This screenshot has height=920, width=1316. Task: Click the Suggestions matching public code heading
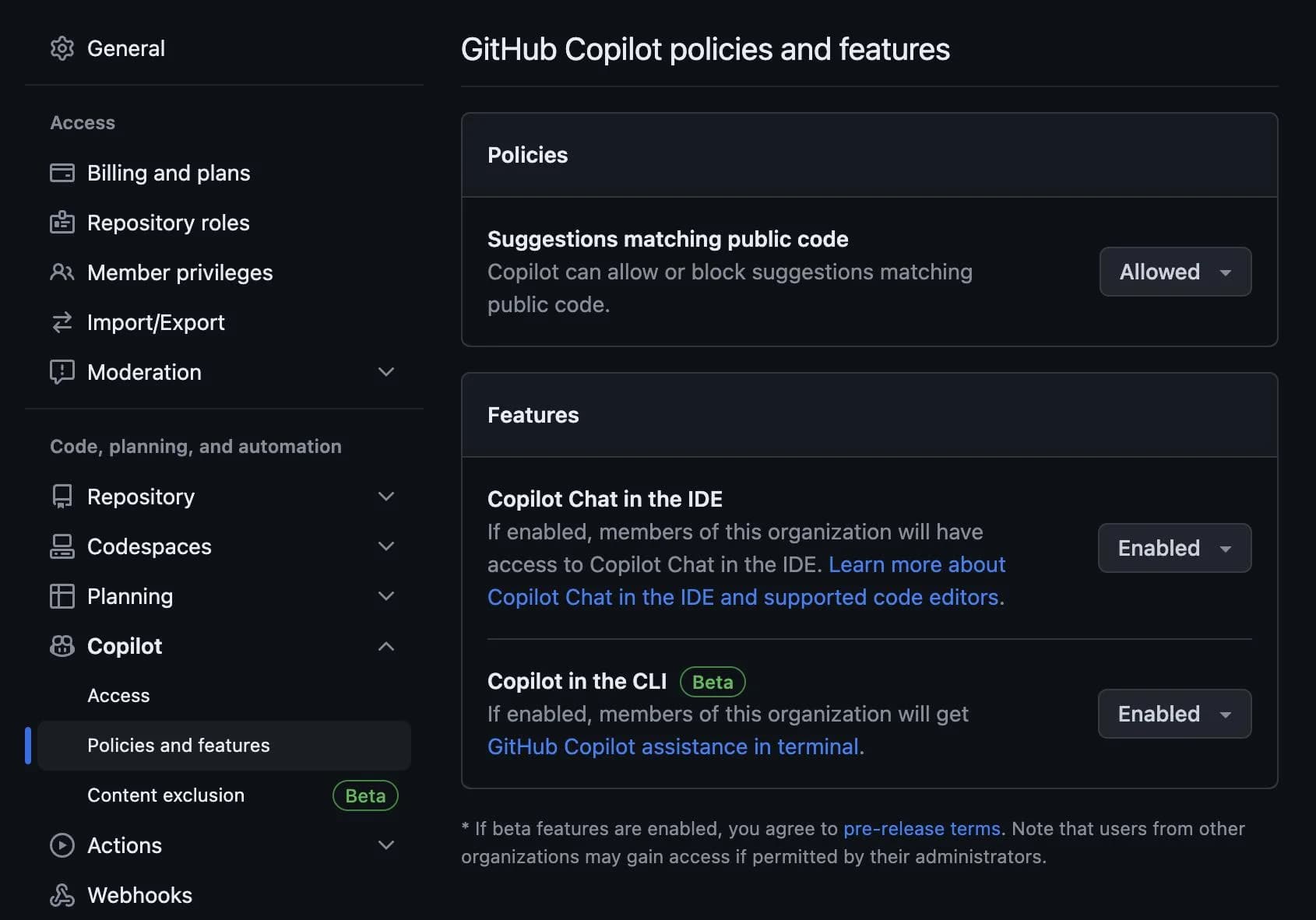668,239
